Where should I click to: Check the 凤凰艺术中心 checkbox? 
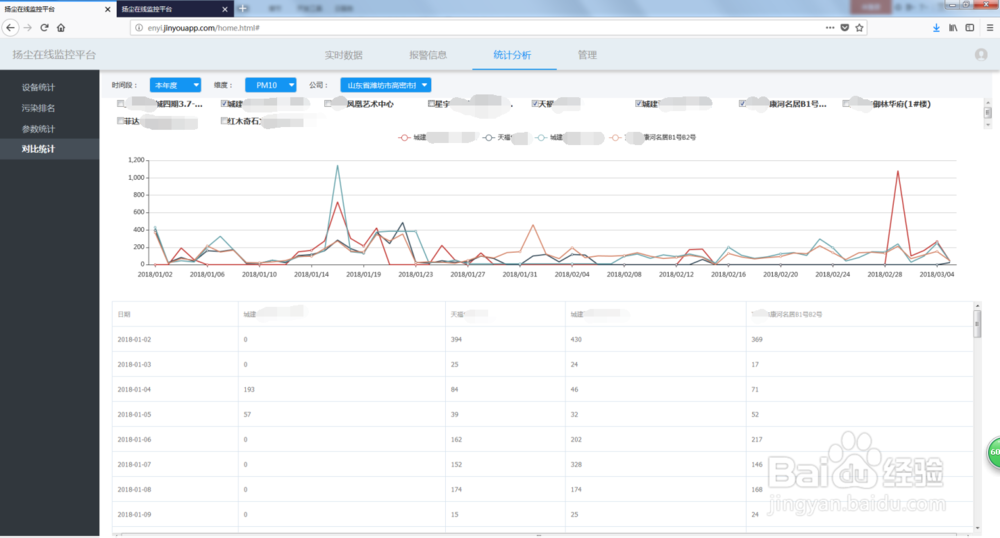coord(328,104)
